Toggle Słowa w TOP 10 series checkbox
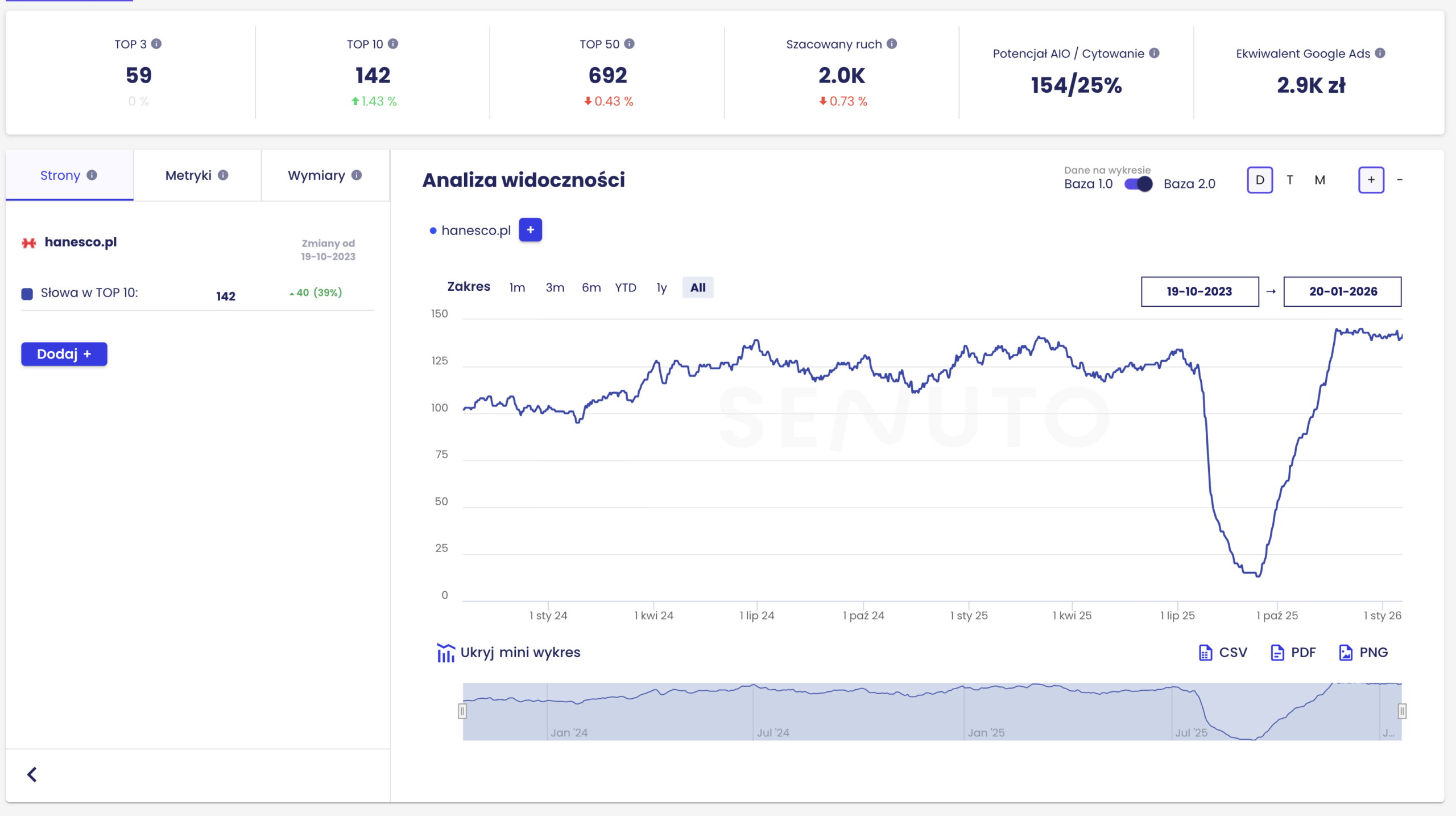The width and height of the screenshot is (1456, 816). 27,294
